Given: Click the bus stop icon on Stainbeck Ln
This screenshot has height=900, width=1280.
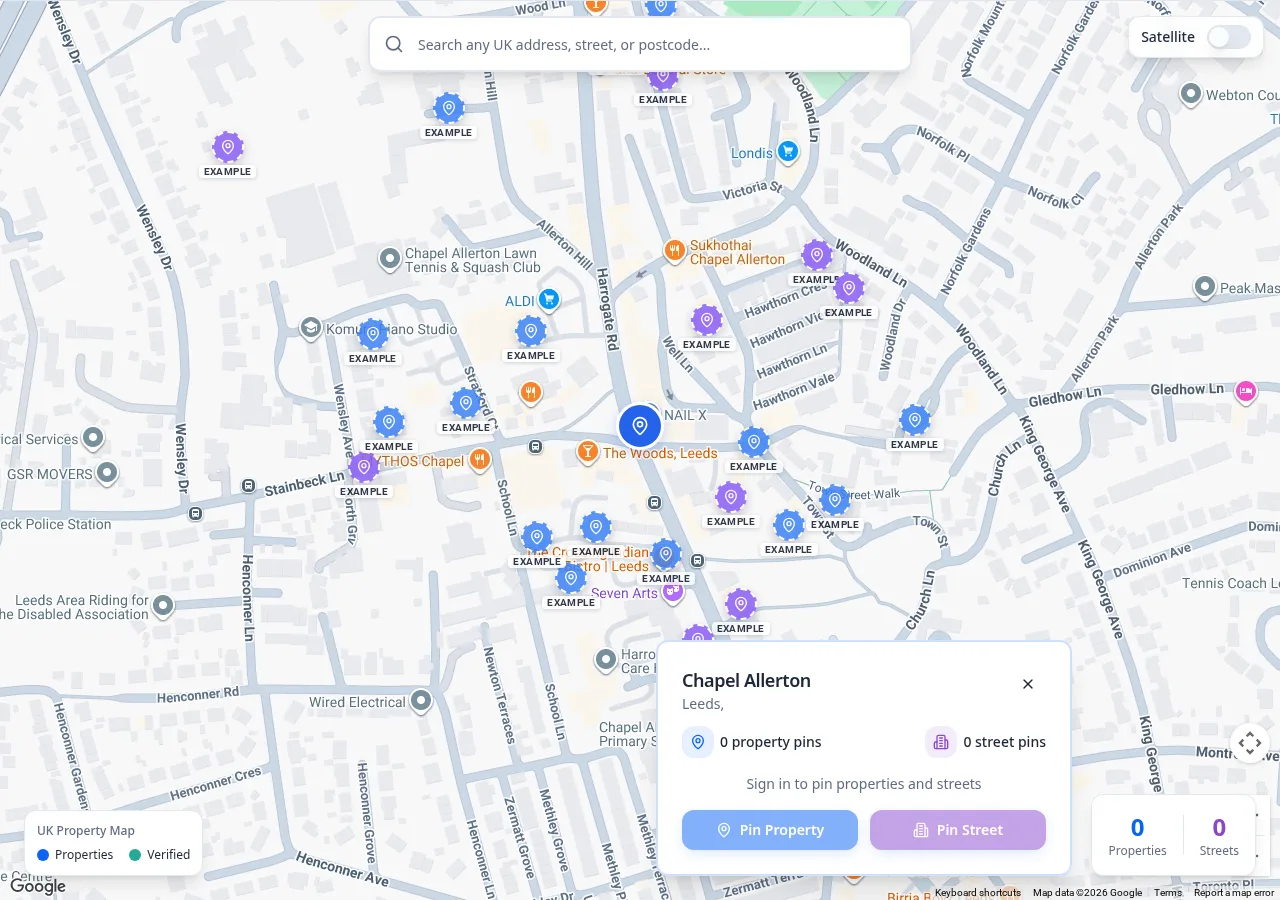Looking at the screenshot, I should pyautogui.click(x=248, y=486).
